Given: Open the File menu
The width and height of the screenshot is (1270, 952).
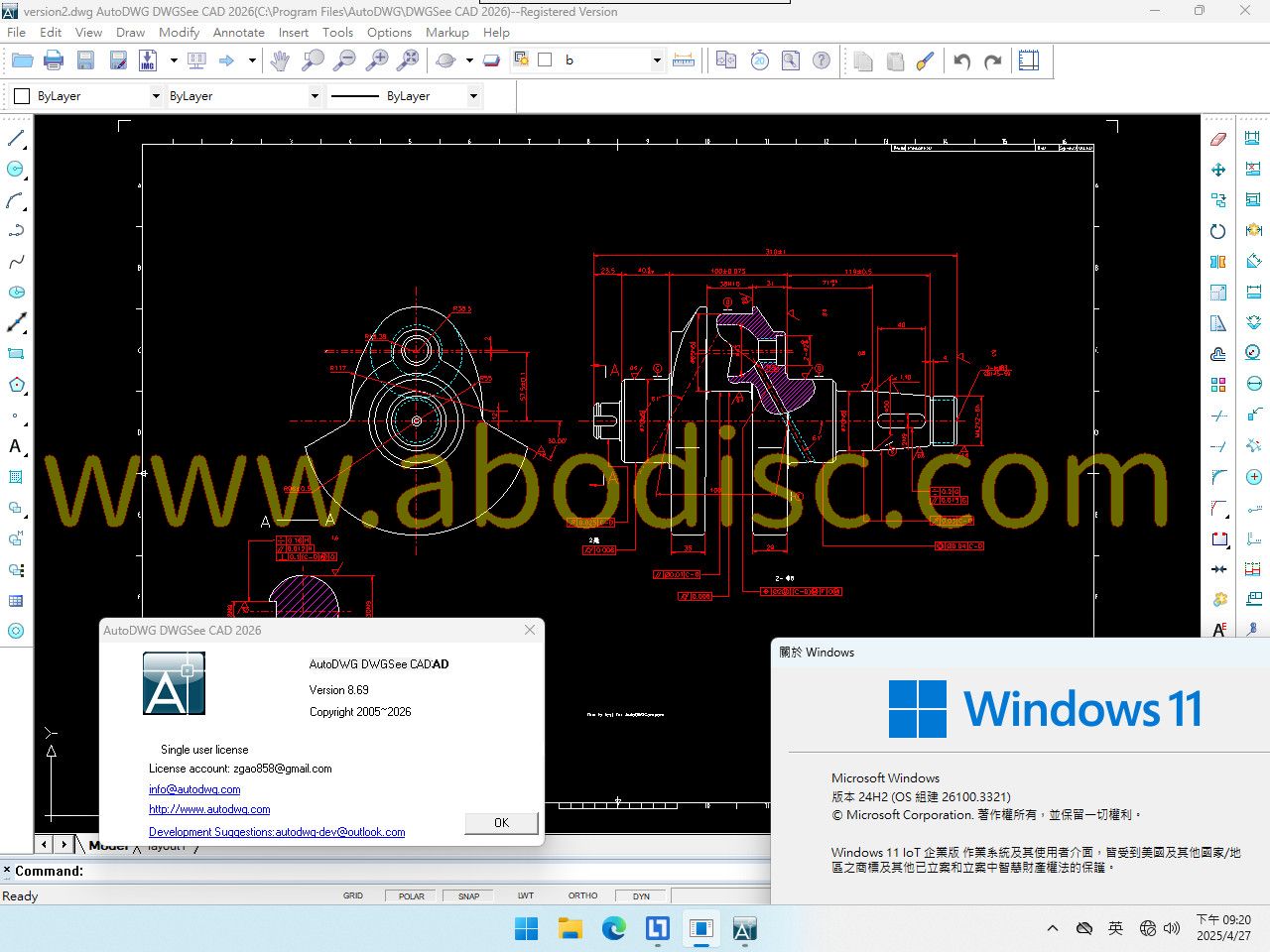Looking at the screenshot, I should click(x=17, y=32).
